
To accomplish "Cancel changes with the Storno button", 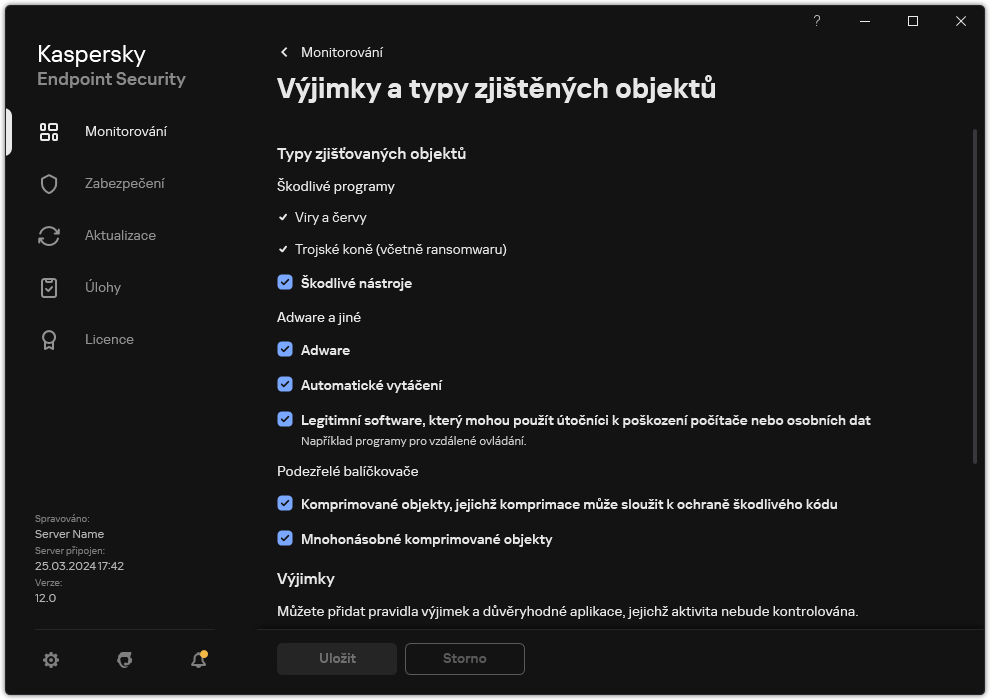I will click(464, 658).
